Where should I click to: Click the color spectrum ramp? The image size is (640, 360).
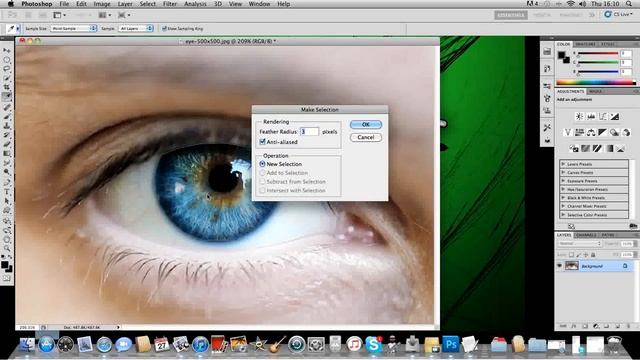click(x=596, y=82)
